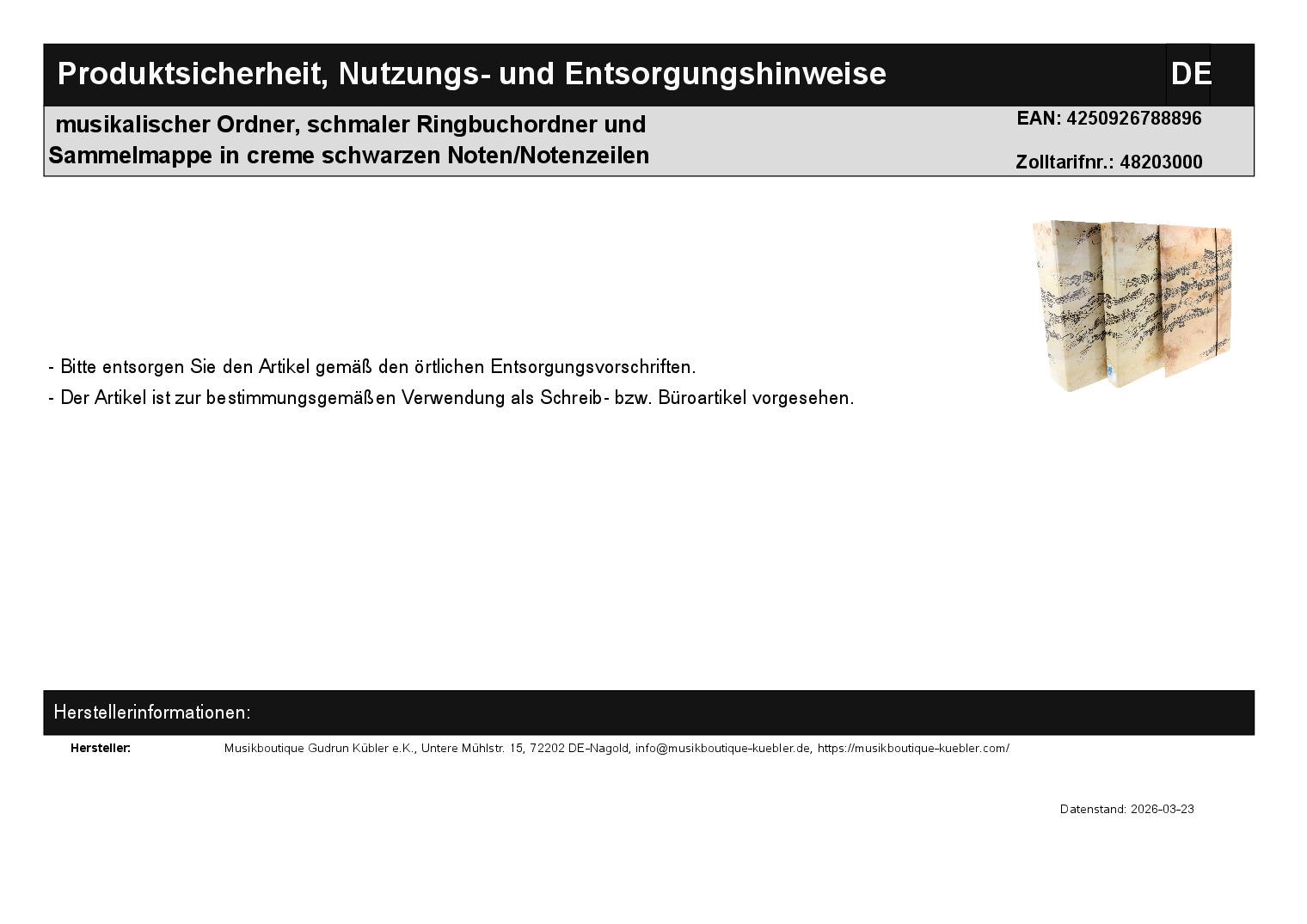Click the Datenstand 2026-03-23 date
Image resolution: width=1307 pixels, height=924 pixels.
1126,809
